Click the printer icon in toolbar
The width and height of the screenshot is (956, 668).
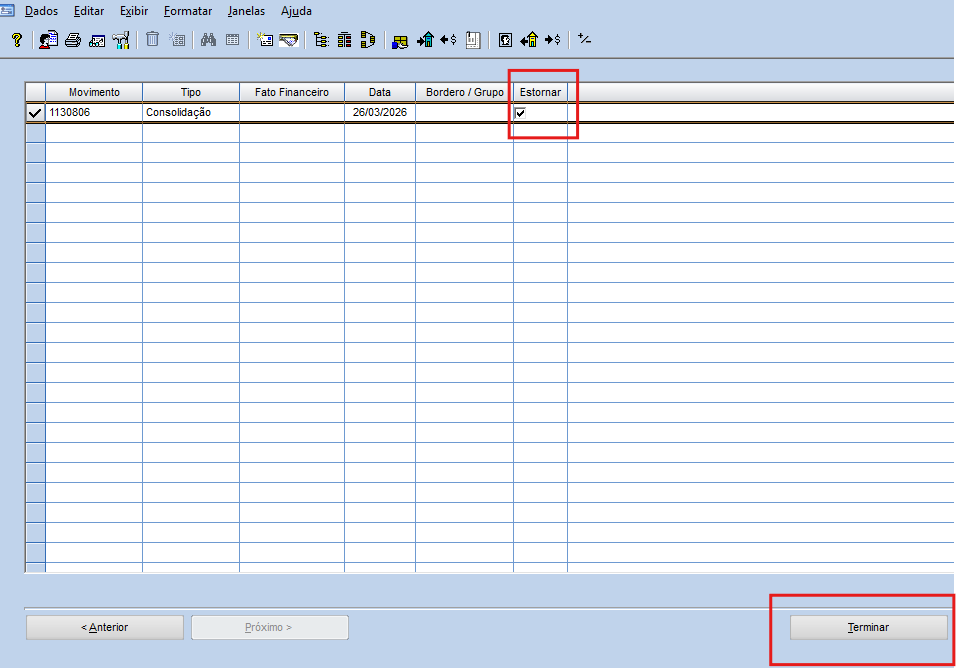click(73, 40)
